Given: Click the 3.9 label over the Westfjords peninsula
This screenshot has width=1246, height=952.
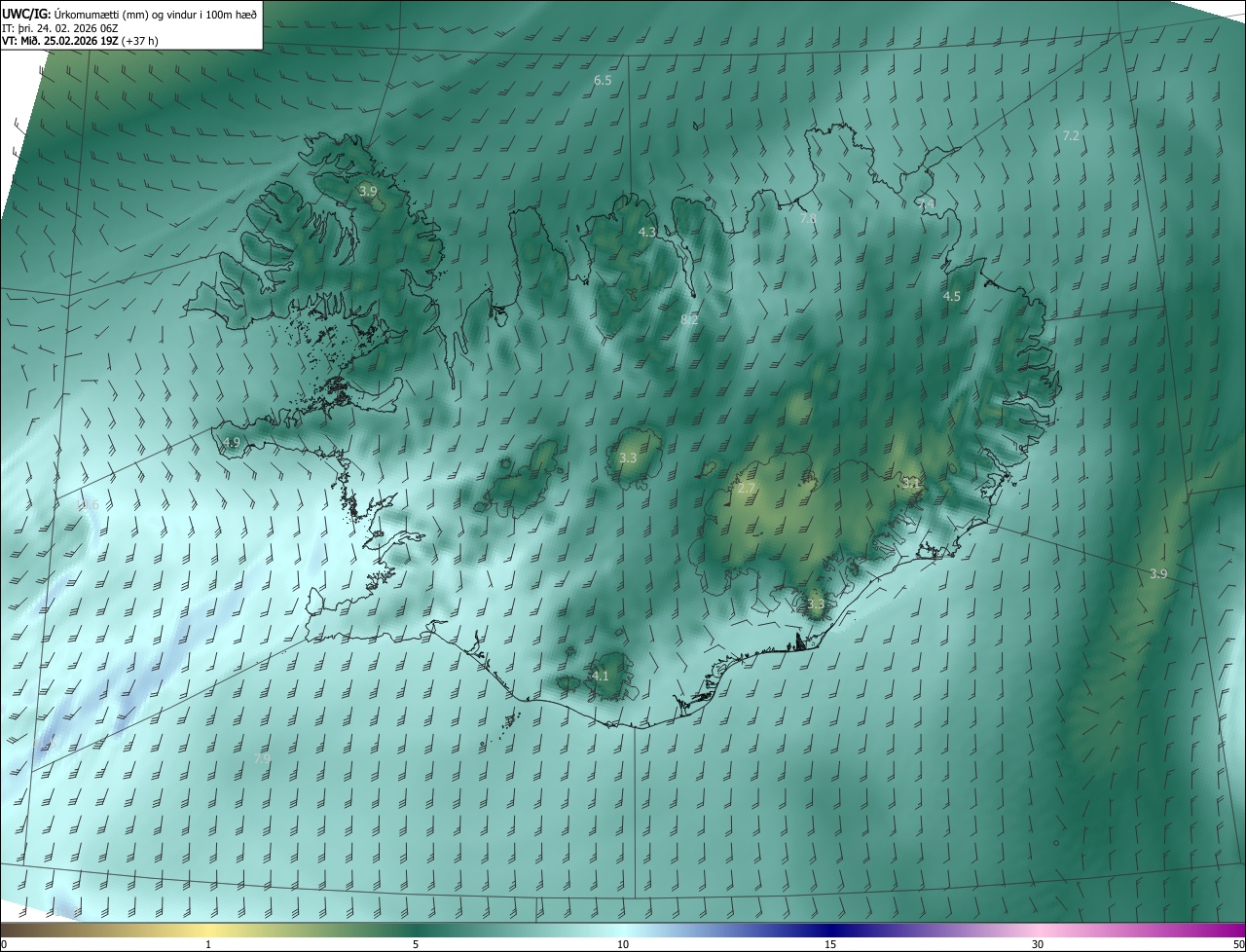Looking at the screenshot, I should [368, 191].
